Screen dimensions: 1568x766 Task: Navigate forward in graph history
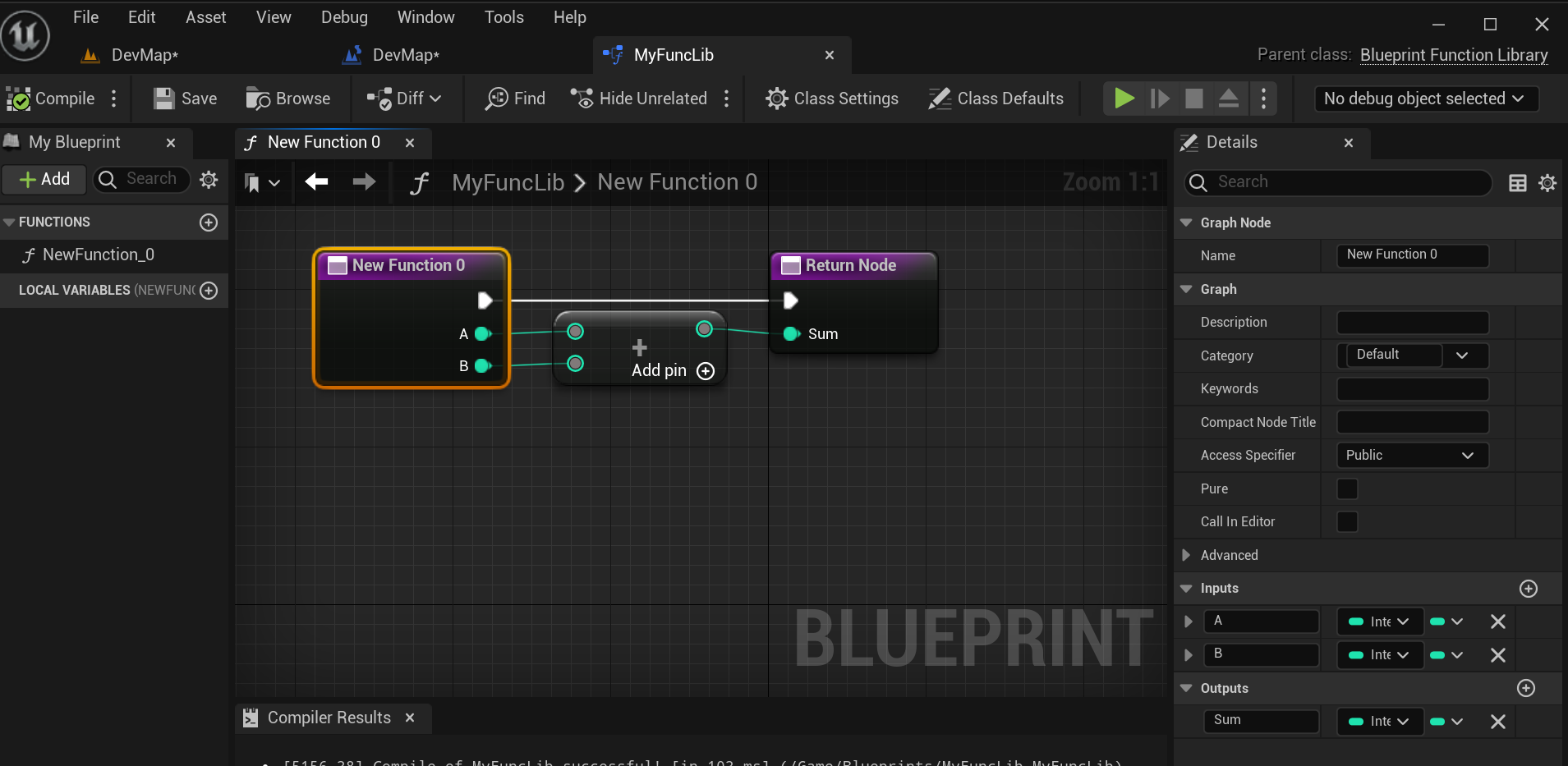pos(364,181)
